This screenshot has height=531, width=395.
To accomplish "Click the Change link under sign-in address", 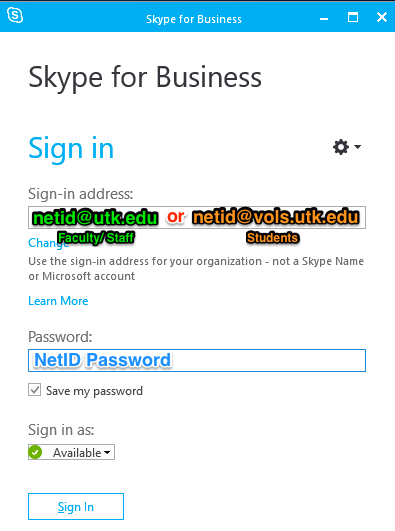I will point(49,242).
